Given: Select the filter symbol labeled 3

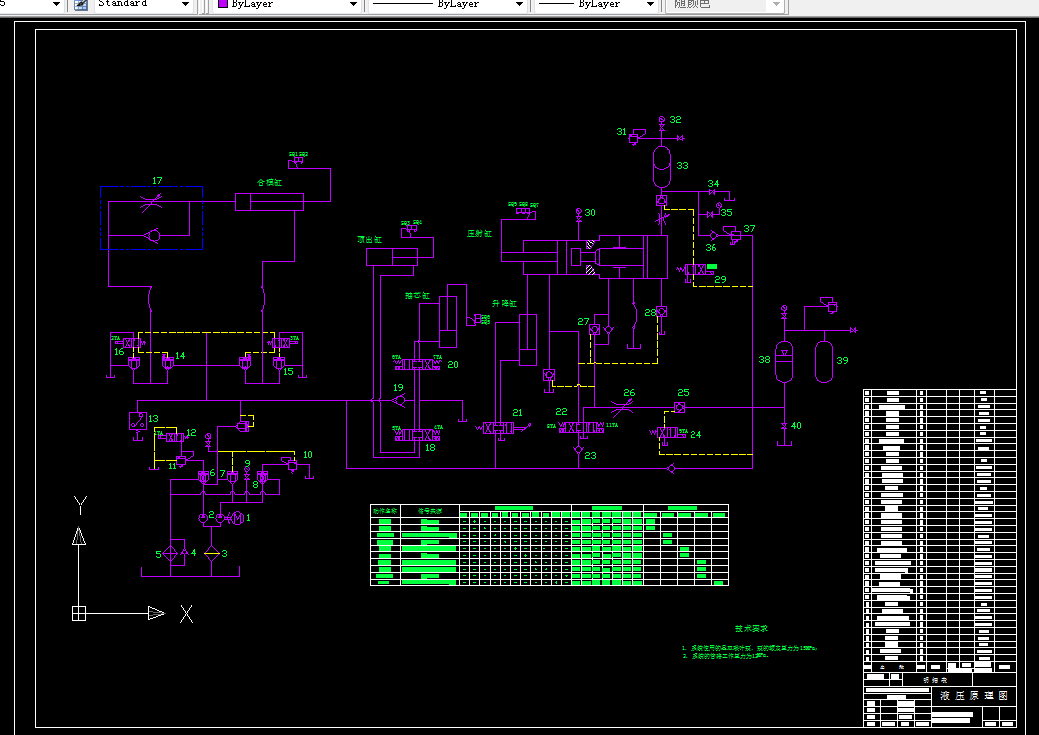Looking at the screenshot, I should 211,553.
